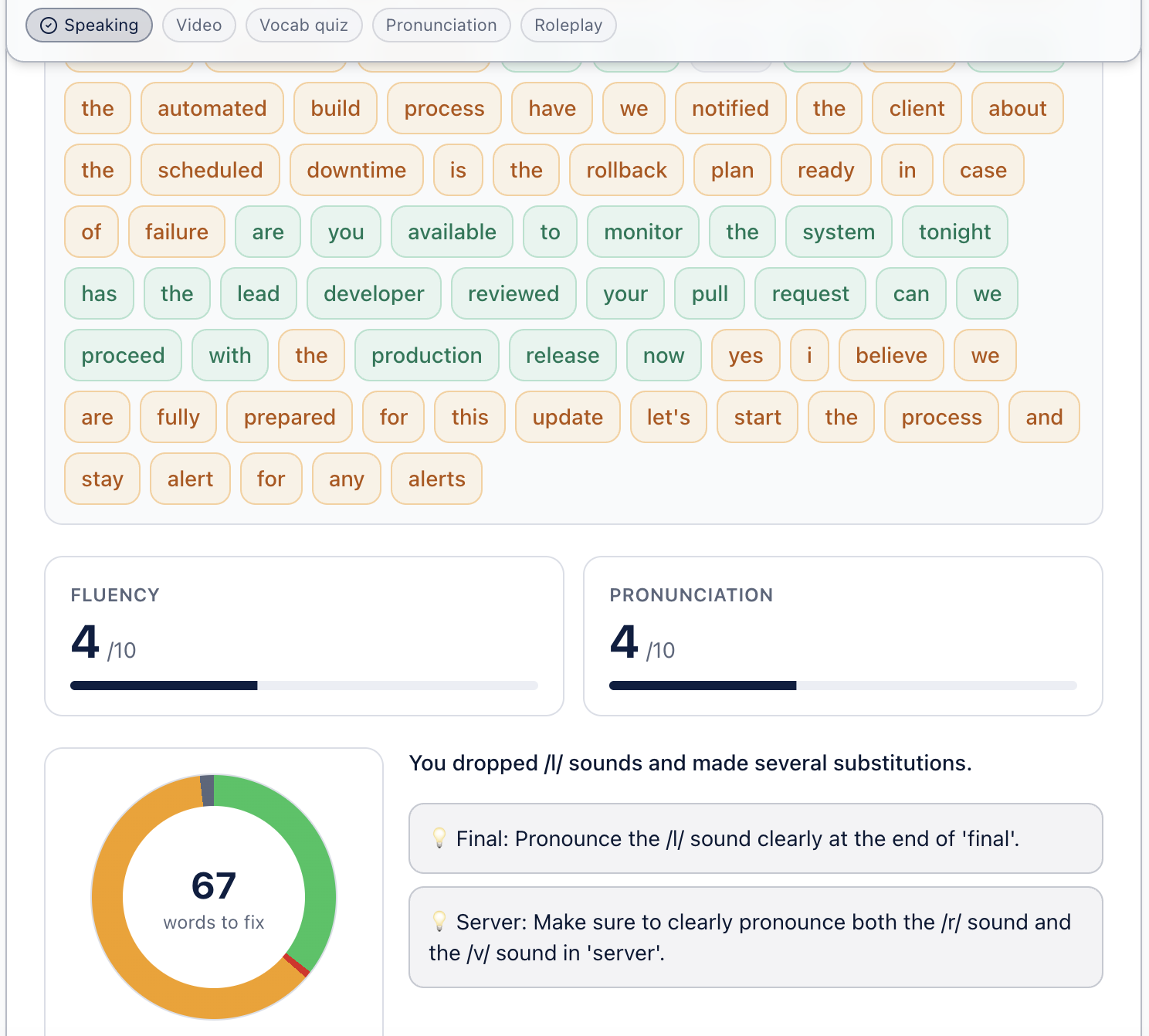The image size is (1149, 1036).
Task: Click the 'stay' word chip
Action: (103, 479)
